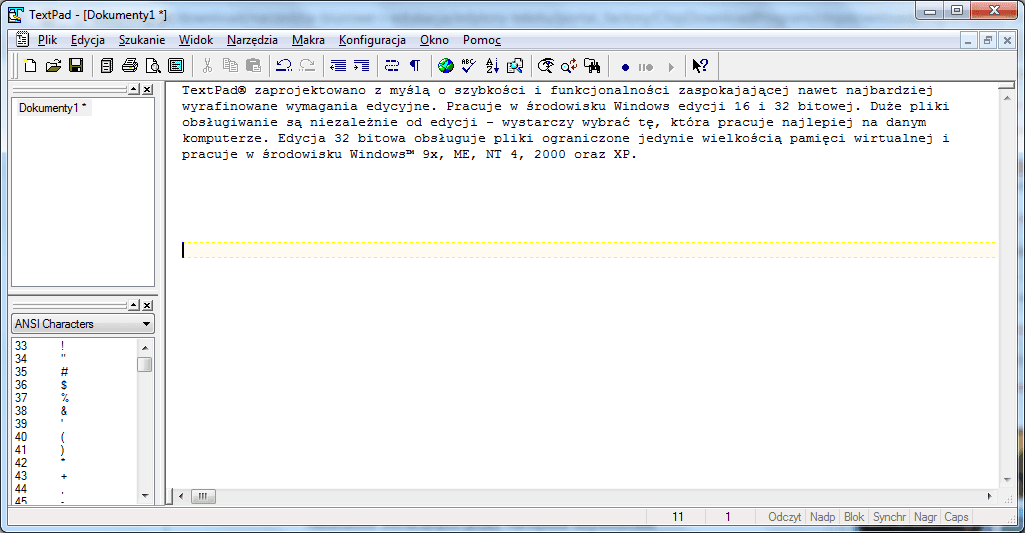1025x533 pixels.
Task: Open the Plik menu
Action: tap(47, 40)
